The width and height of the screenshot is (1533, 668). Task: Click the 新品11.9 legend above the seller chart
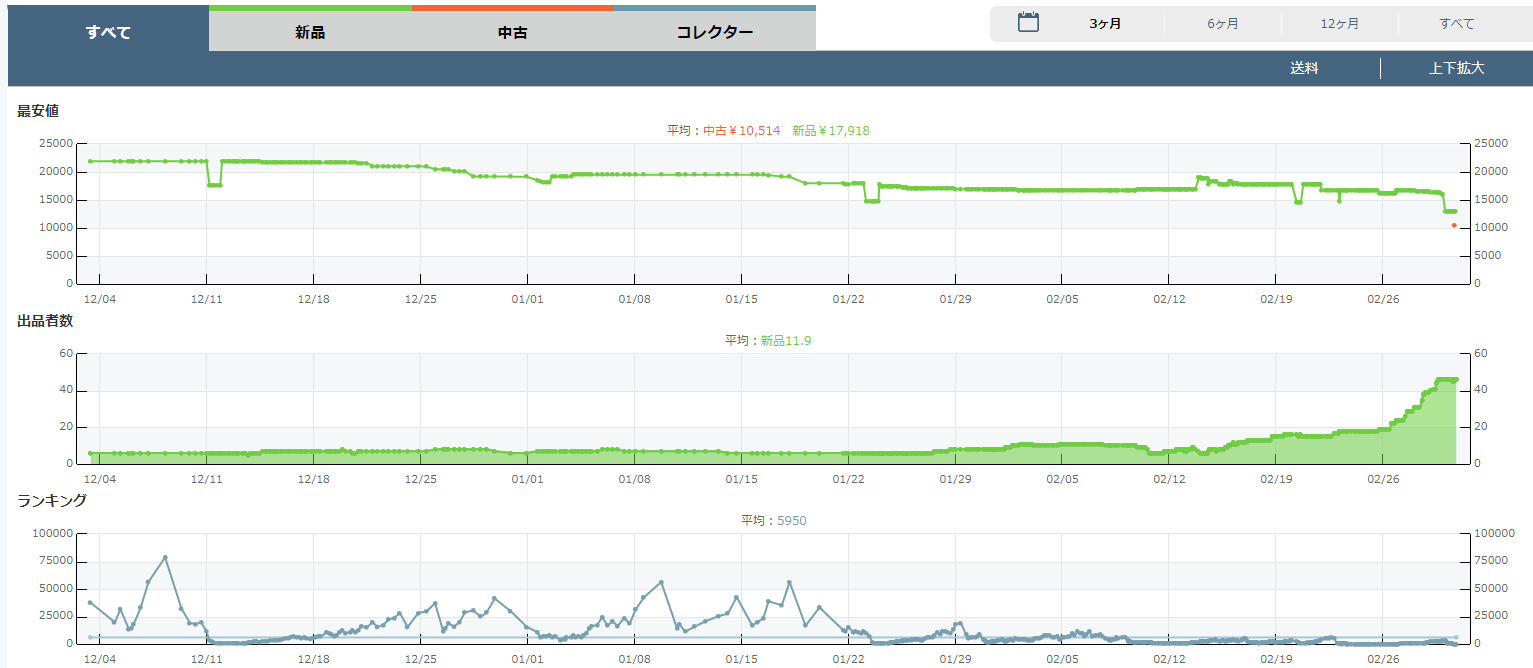tap(785, 340)
